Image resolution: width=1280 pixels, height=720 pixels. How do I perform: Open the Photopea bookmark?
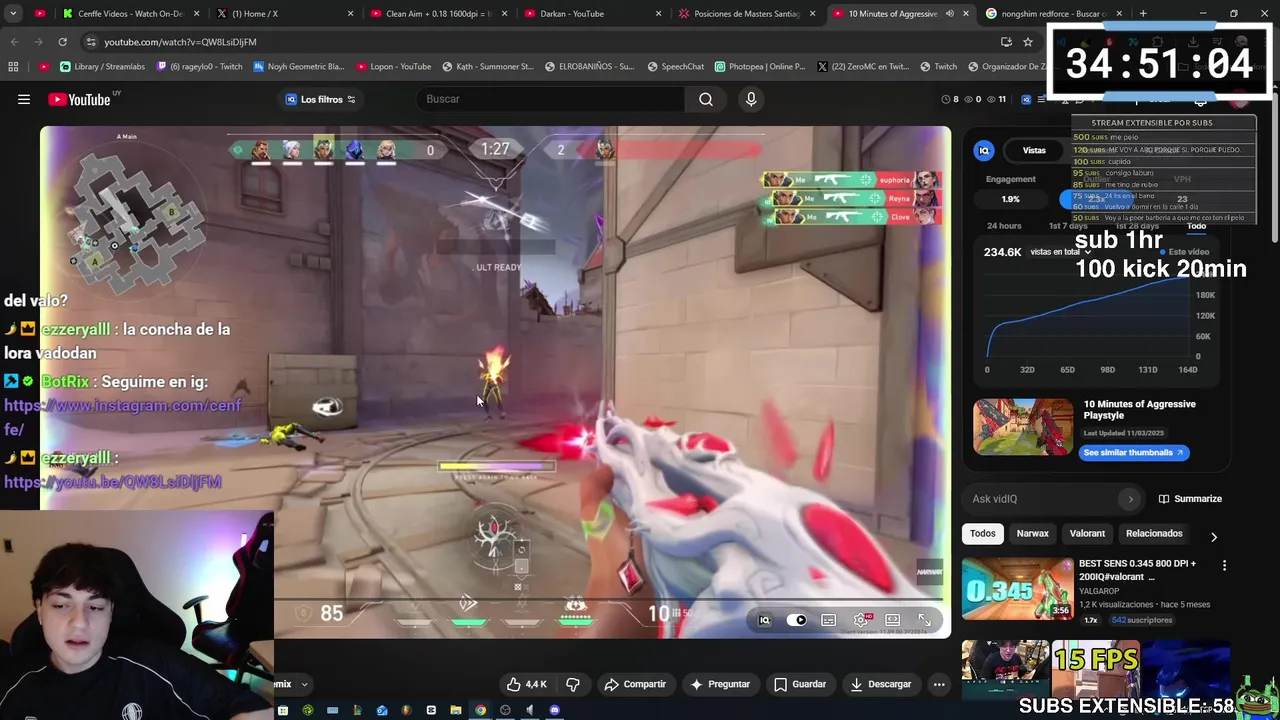click(760, 67)
